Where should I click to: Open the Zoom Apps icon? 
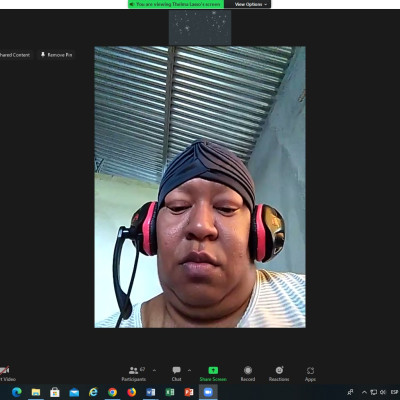(310, 370)
